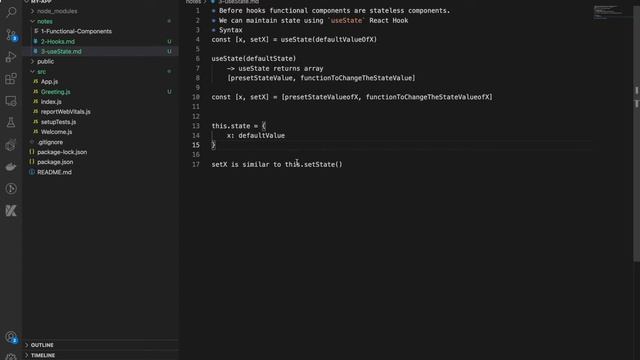Viewport: 640px width, 360px height.
Task: Click the highlighted 'useState' code on line 2
Action: click(346, 20)
